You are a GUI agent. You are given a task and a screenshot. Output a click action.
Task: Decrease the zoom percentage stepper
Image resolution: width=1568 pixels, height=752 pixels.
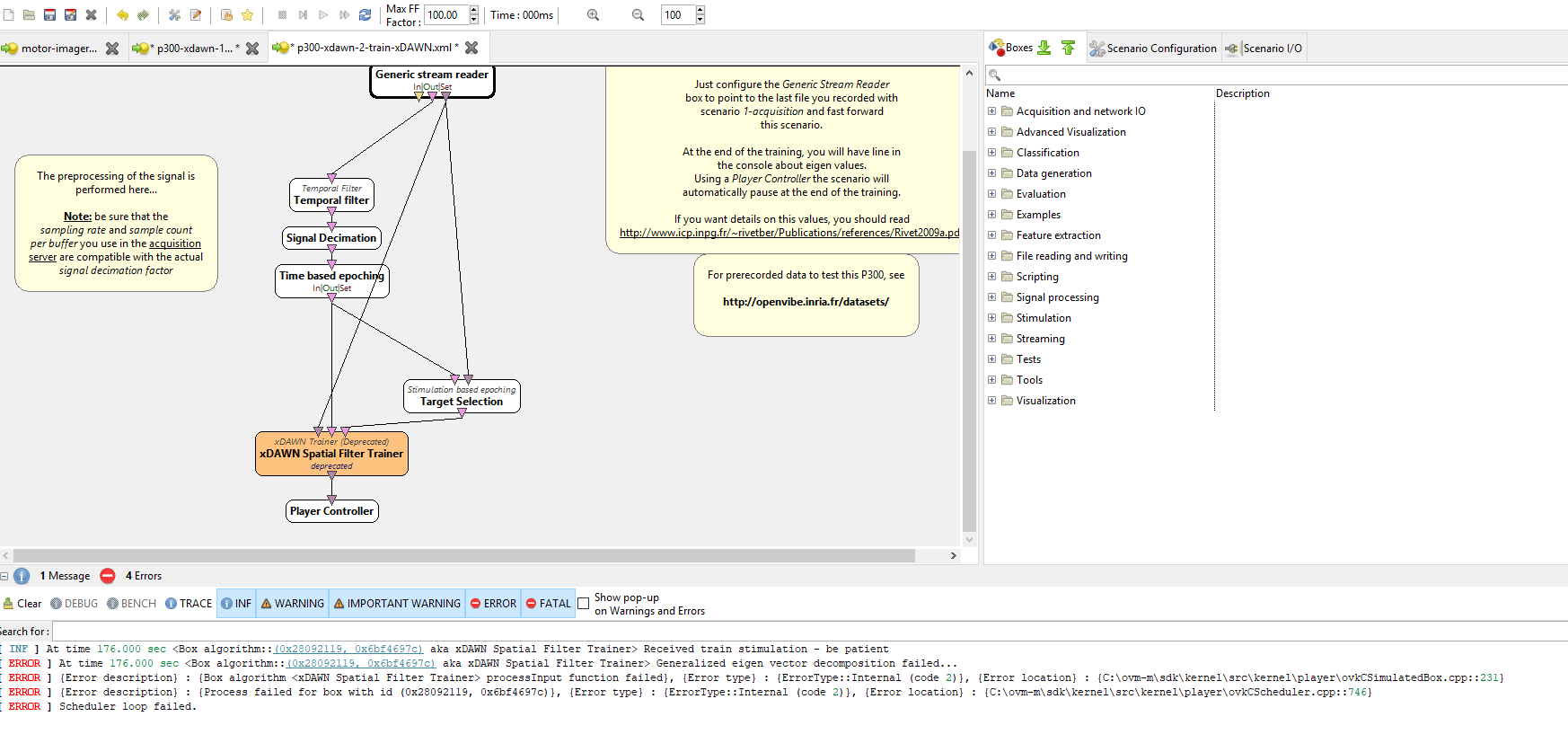[x=700, y=19]
